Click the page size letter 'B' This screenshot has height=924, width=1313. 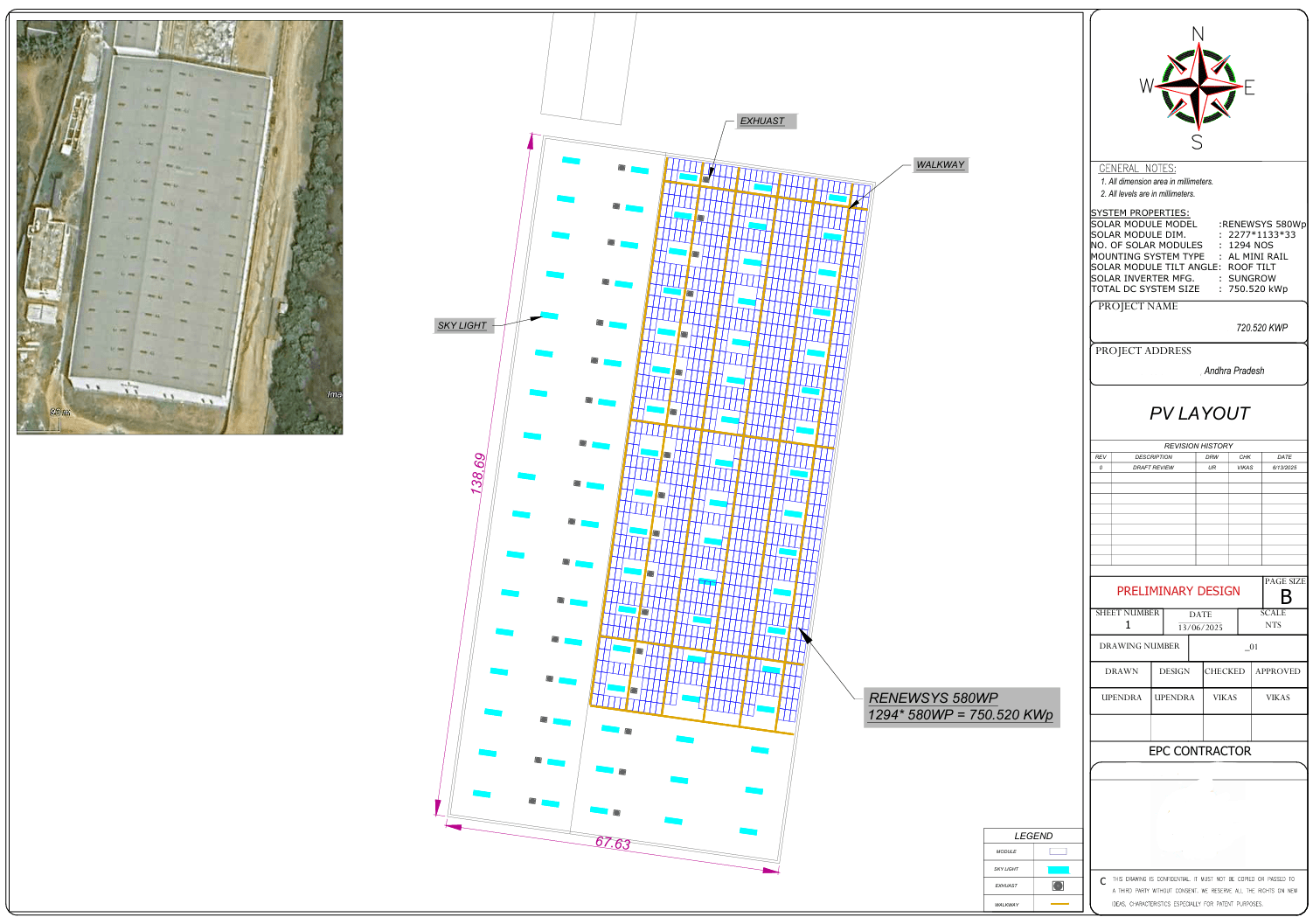tap(1286, 597)
